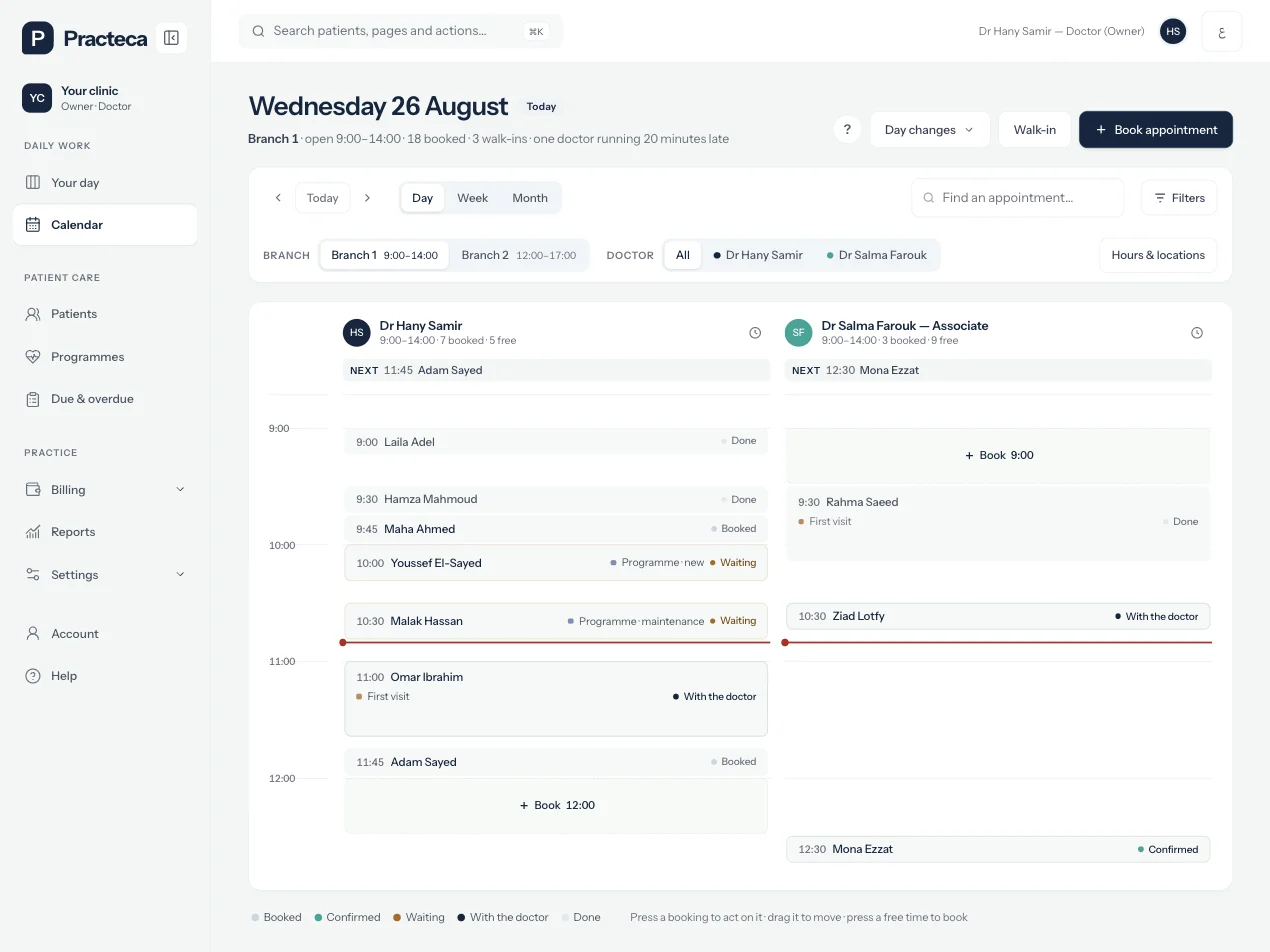Click the clock icon for Dr Salma Farouk

coord(1197,333)
